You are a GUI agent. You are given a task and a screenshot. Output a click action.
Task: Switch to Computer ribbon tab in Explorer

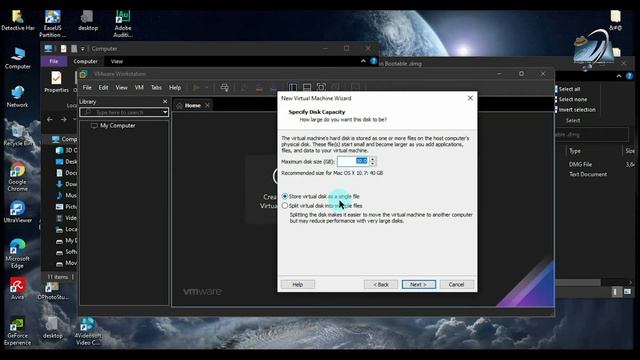click(85, 61)
